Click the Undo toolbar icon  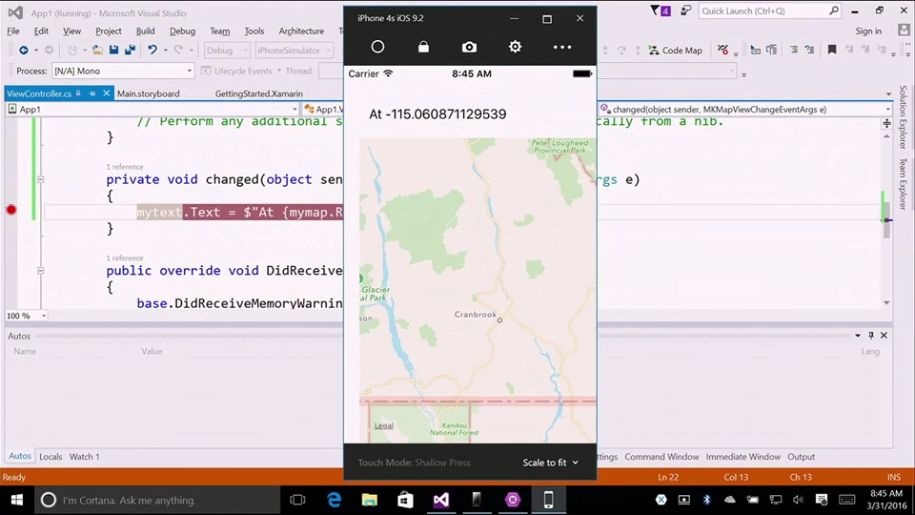[152, 50]
